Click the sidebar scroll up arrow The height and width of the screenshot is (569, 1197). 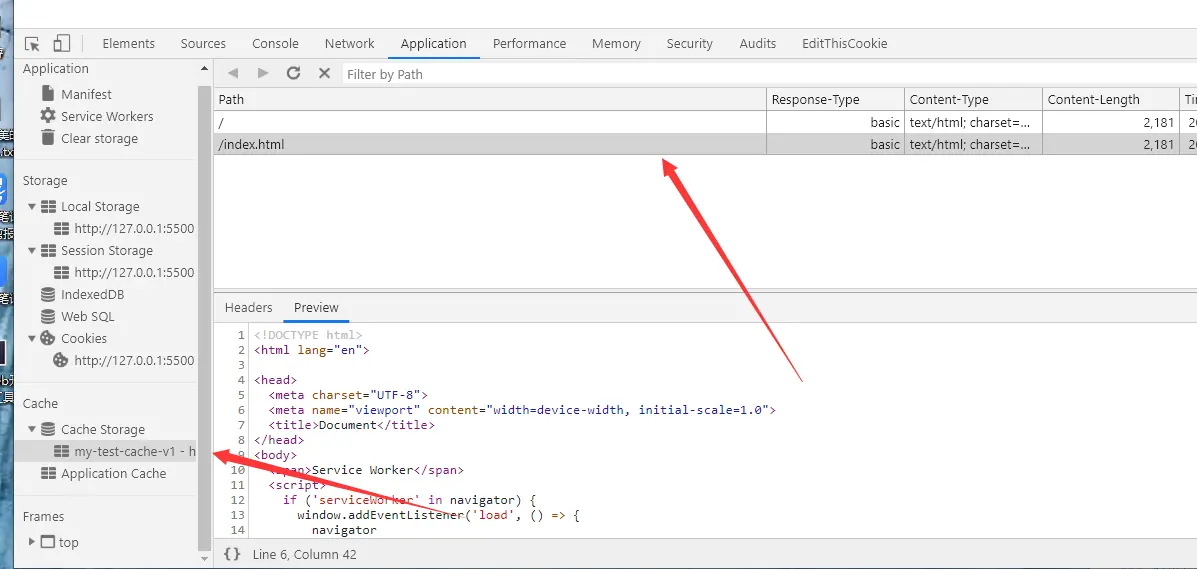coord(204,69)
